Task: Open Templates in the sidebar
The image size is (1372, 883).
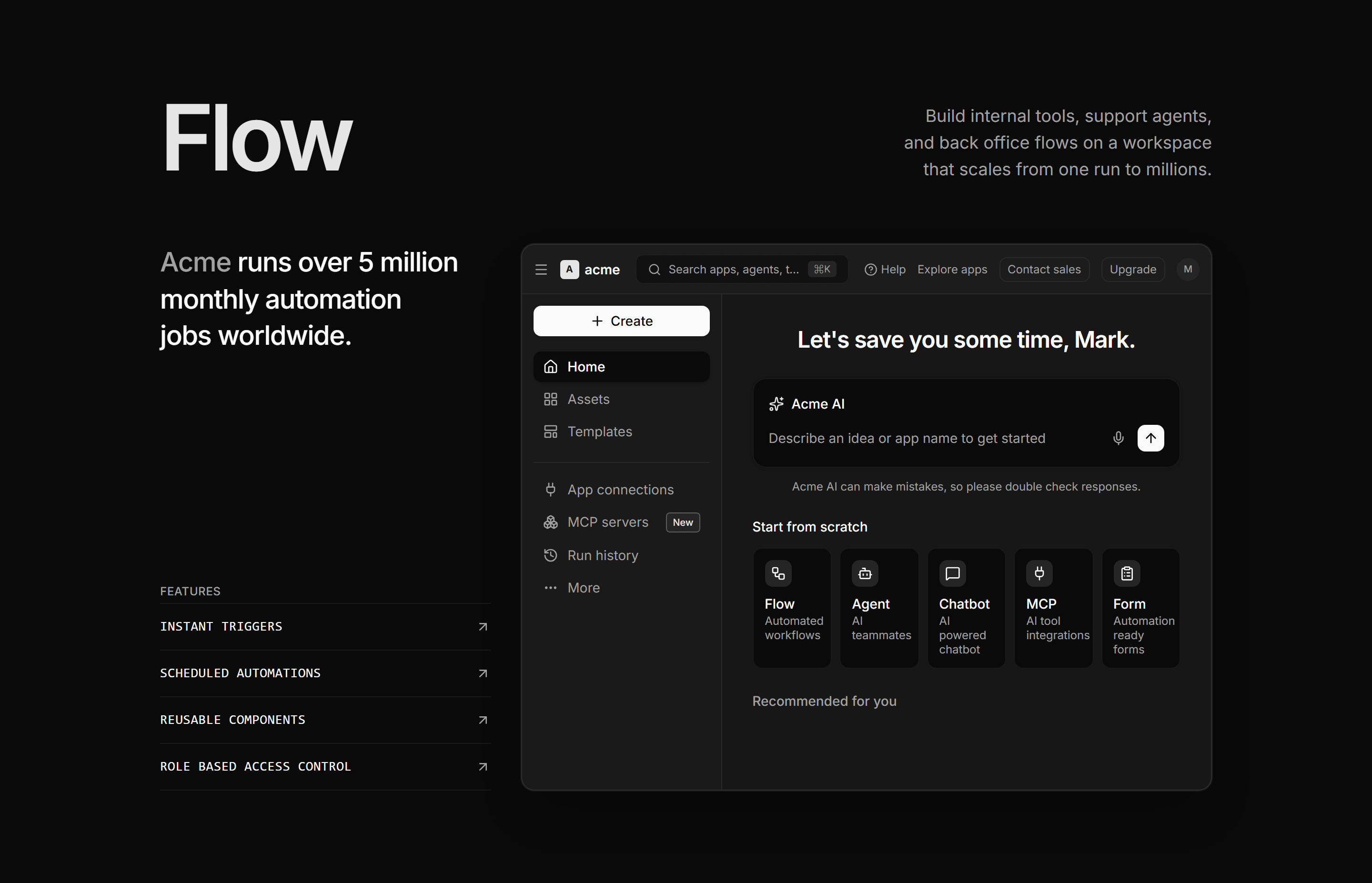Action: 622,432
